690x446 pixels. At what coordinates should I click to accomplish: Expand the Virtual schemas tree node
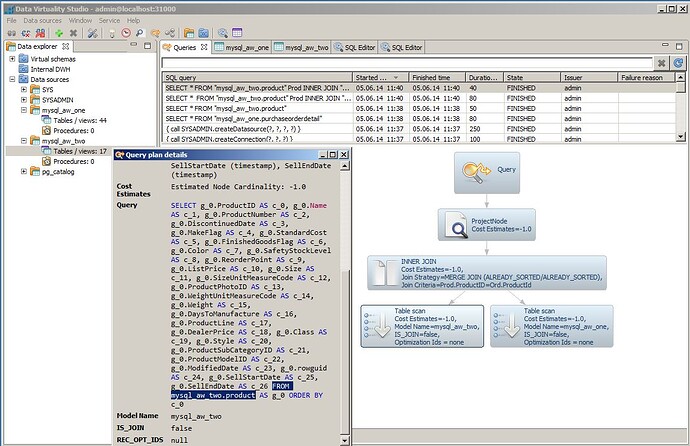tap(12, 58)
